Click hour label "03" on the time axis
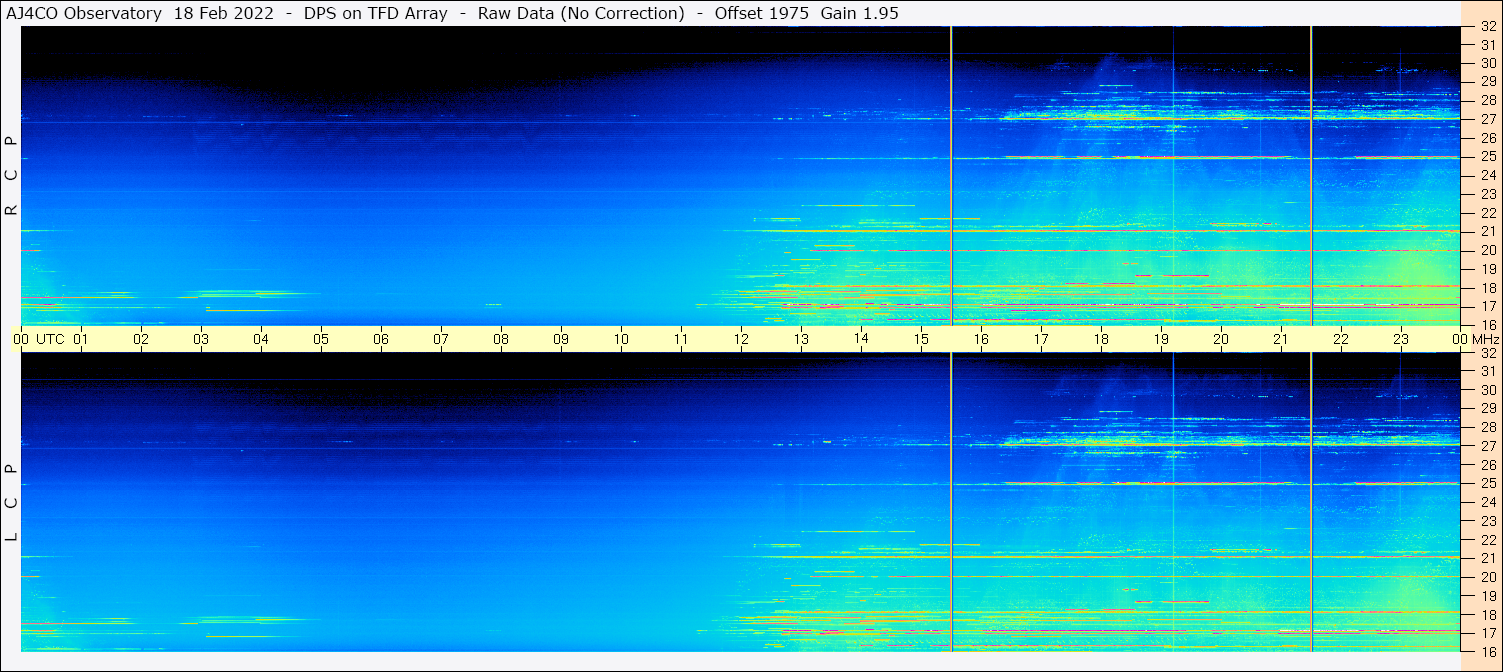Image resolution: width=1503 pixels, height=672 pixels. (x=201, y=339)
